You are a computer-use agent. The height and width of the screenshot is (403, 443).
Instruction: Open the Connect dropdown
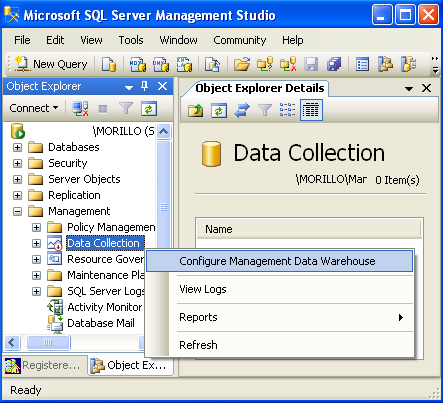(x=34, y=108)
